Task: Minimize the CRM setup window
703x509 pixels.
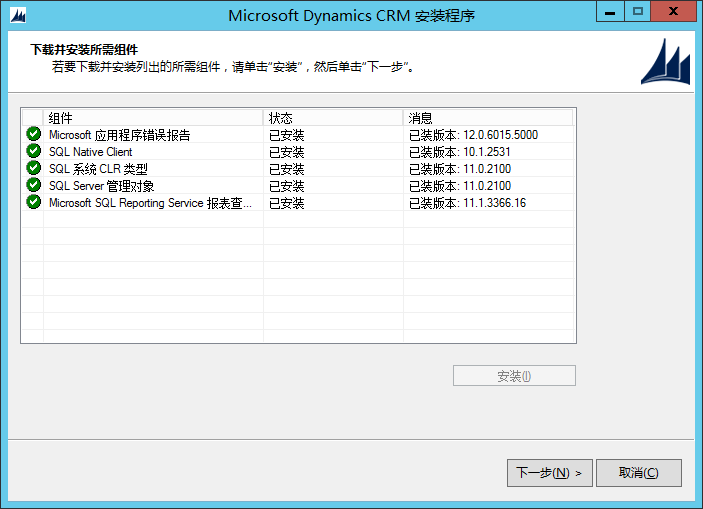Action: (x=610, y=12)
